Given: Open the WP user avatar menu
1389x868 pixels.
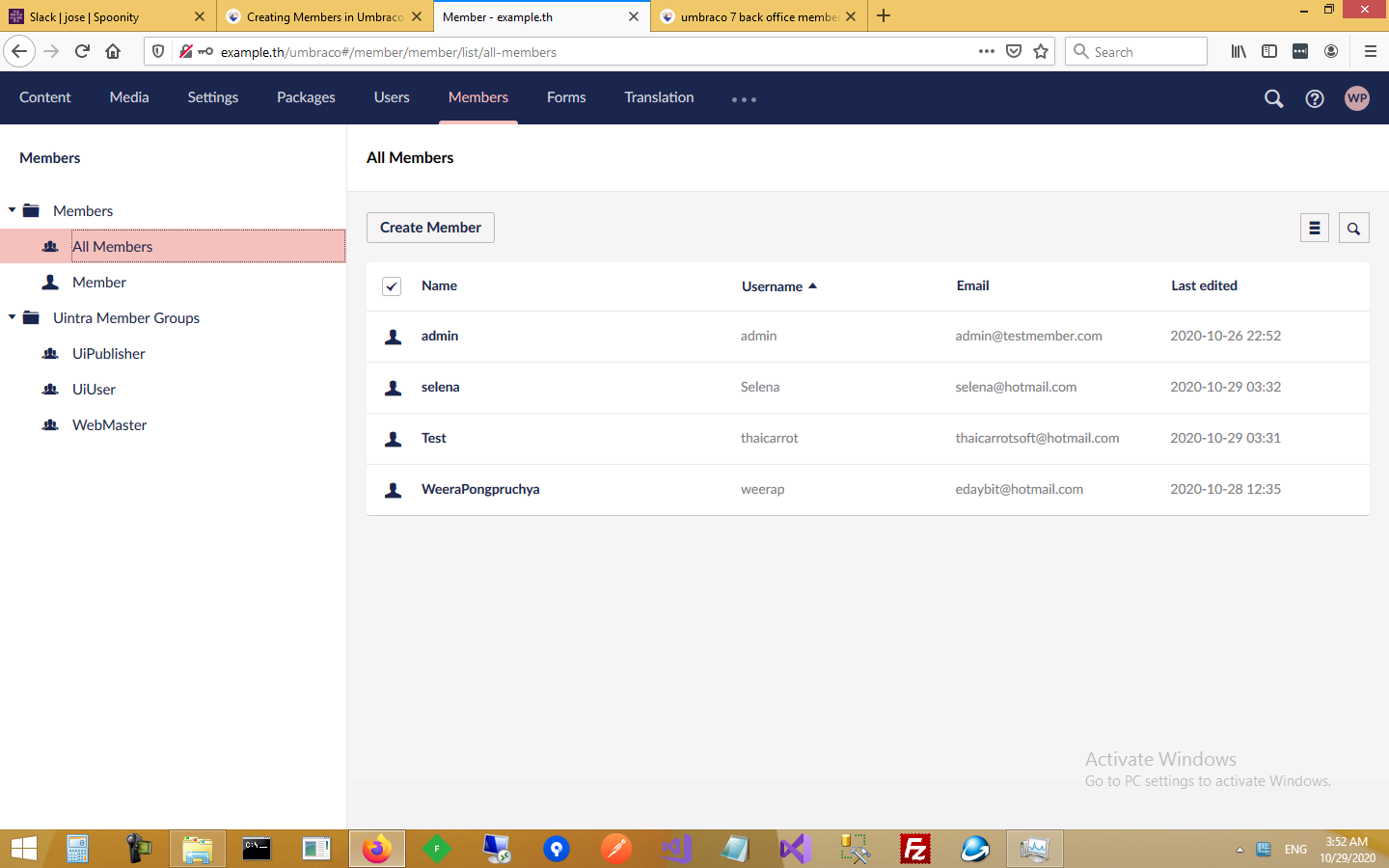Looking at the screenshot, I should click(x=1357, y=98).
